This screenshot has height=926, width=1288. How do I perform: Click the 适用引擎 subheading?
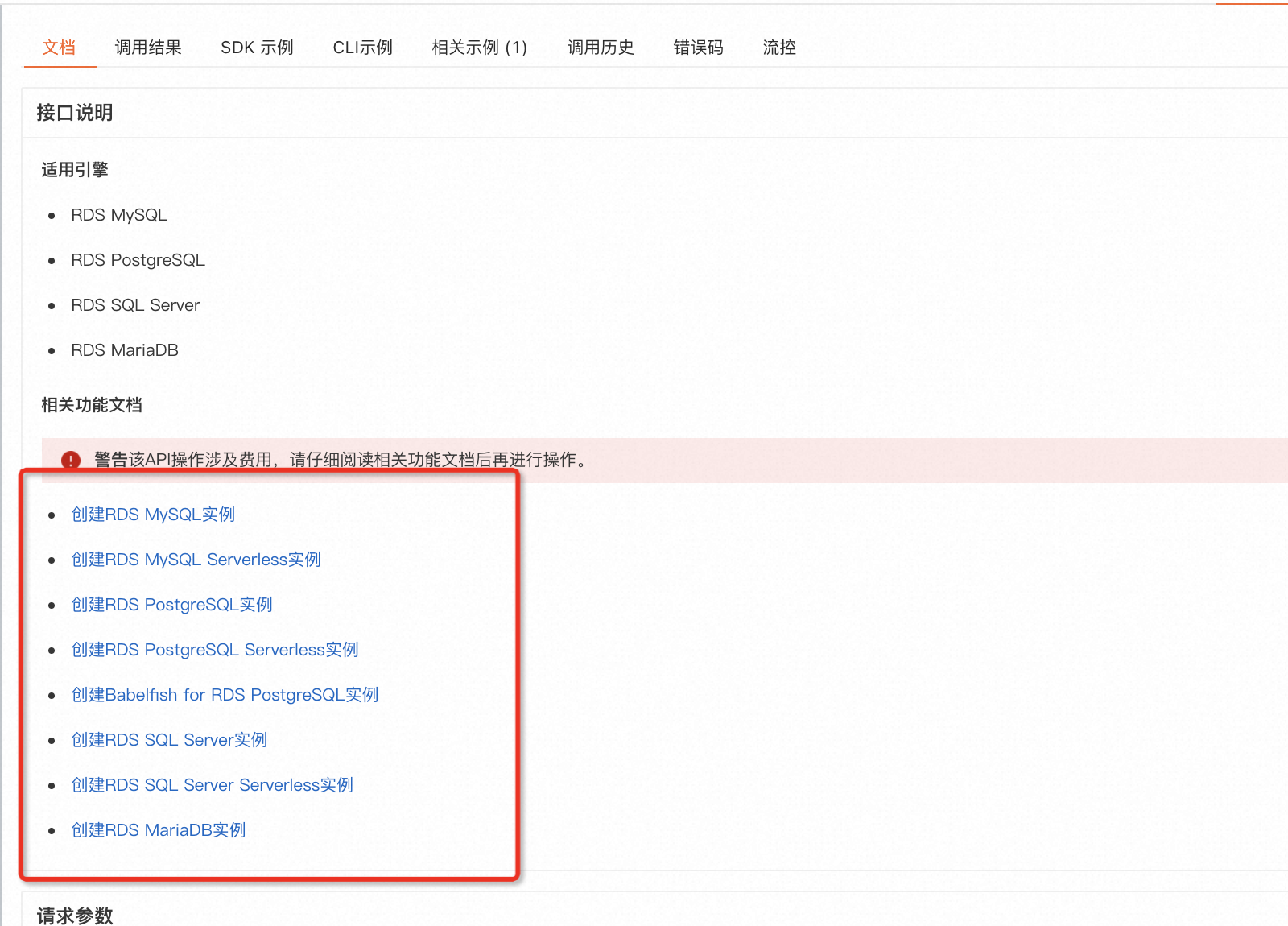(75, 170)
